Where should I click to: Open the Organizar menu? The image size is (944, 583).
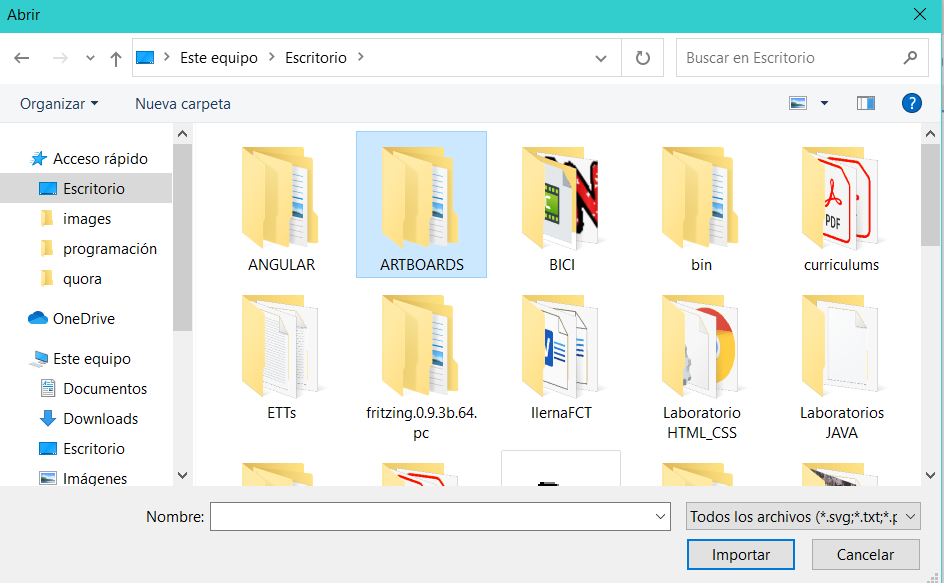(59, 103)
